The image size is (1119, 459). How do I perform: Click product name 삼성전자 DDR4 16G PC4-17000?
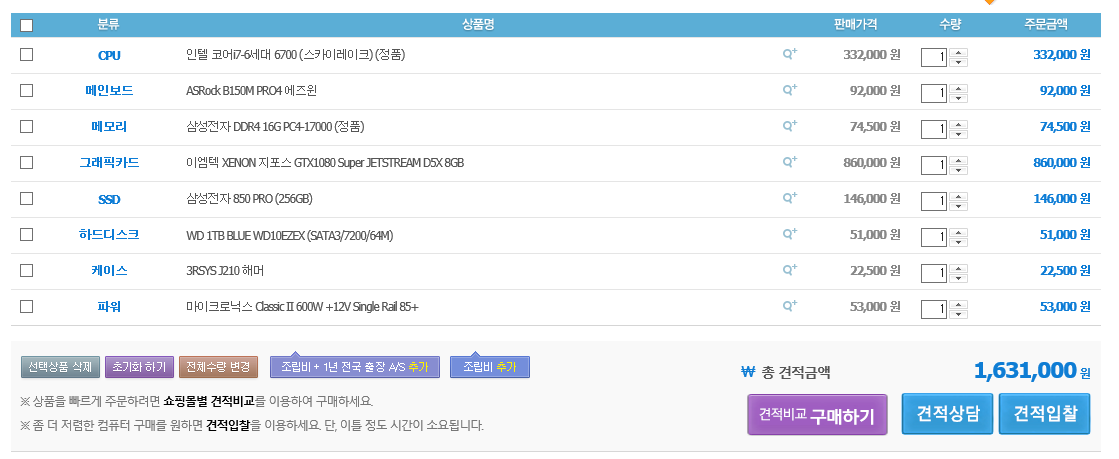pyautogui.click(x=275, y=126)
